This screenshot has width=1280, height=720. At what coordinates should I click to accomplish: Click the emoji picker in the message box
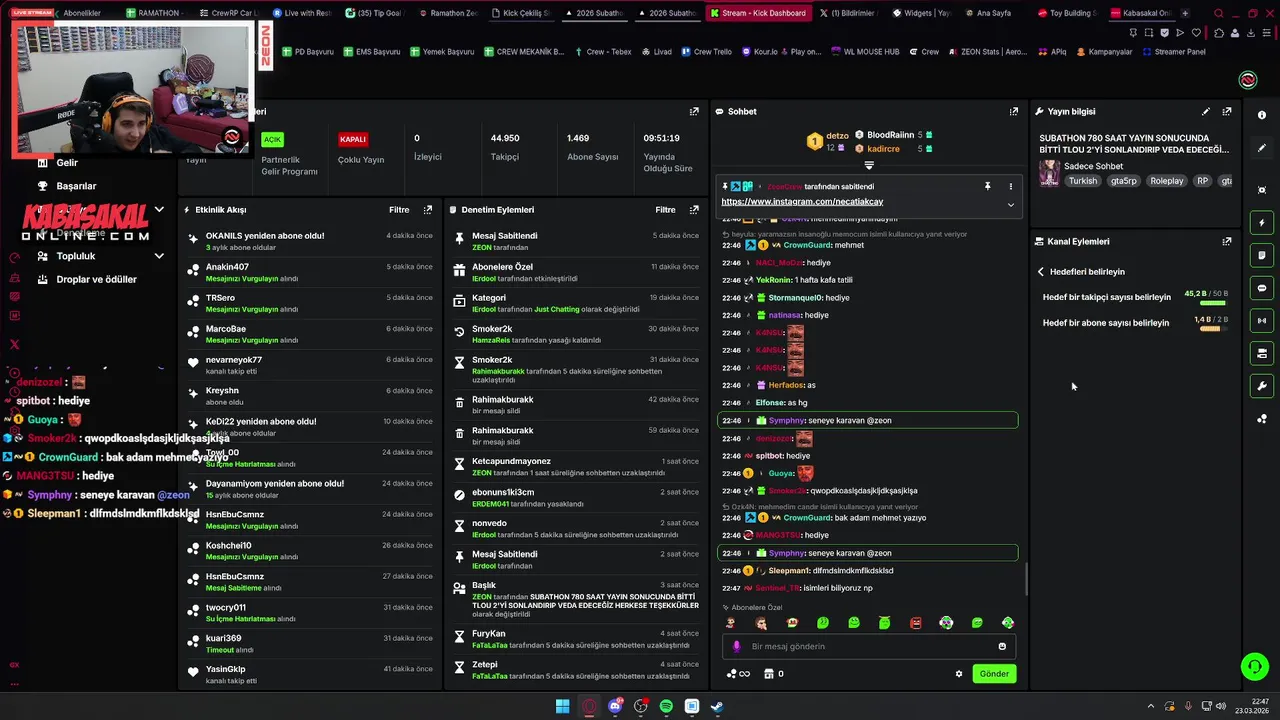tap(1003, 646)
